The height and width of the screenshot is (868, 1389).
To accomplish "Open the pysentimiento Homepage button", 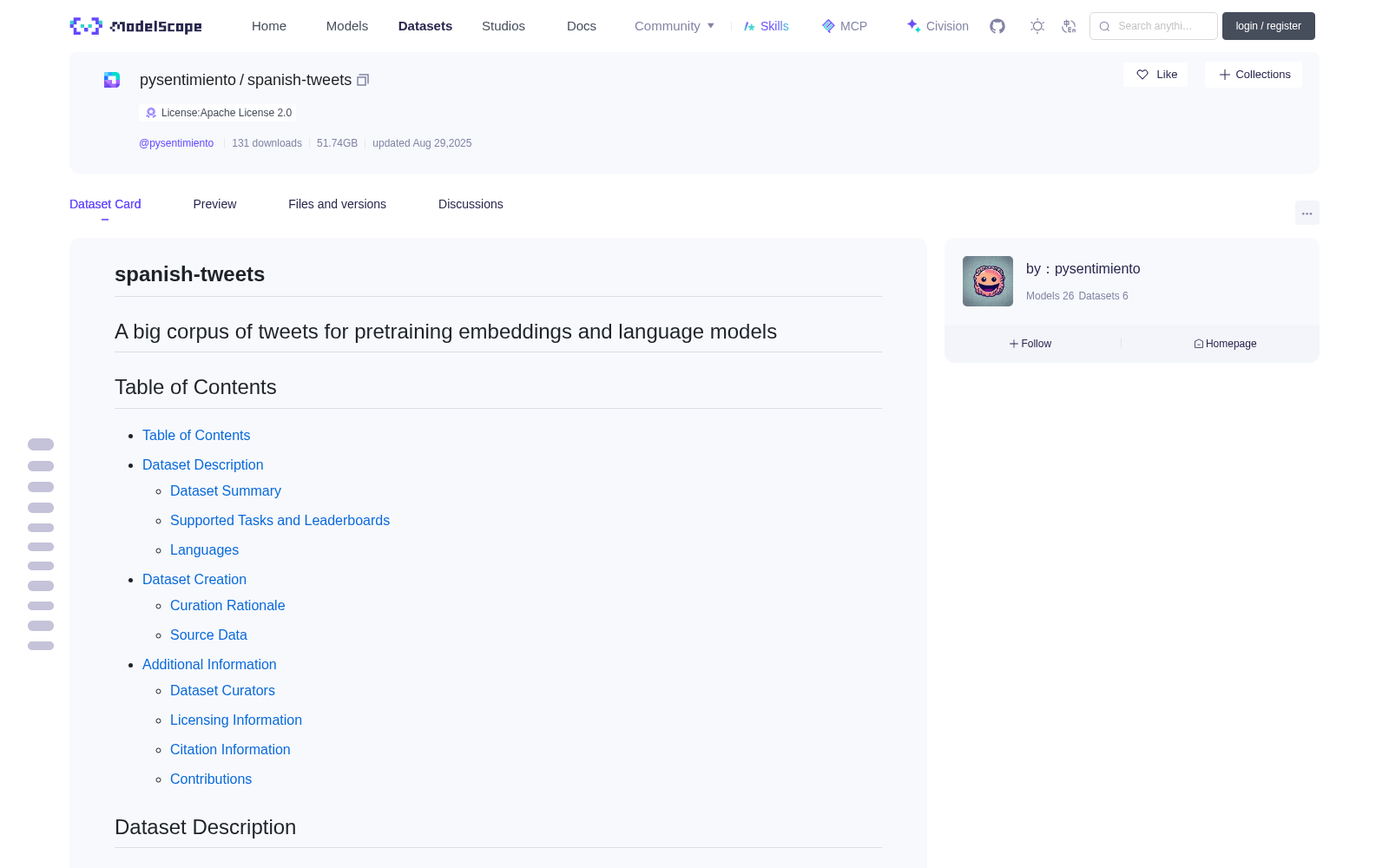I will 1225,344.
